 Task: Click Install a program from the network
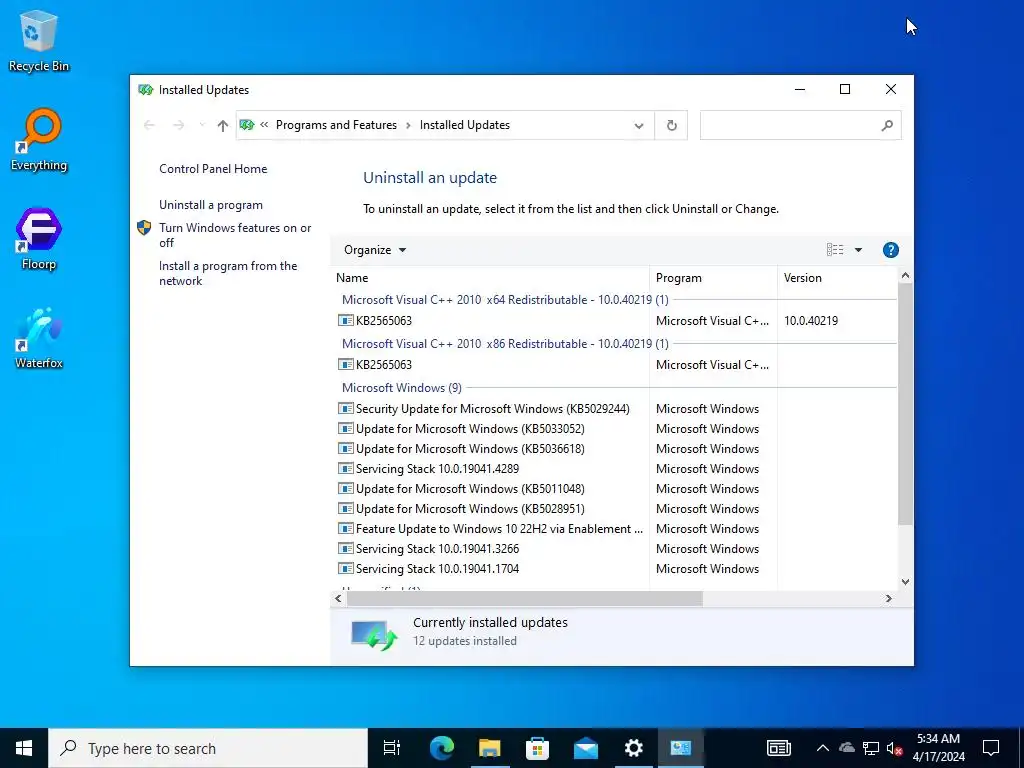click(x=228, y=274)
